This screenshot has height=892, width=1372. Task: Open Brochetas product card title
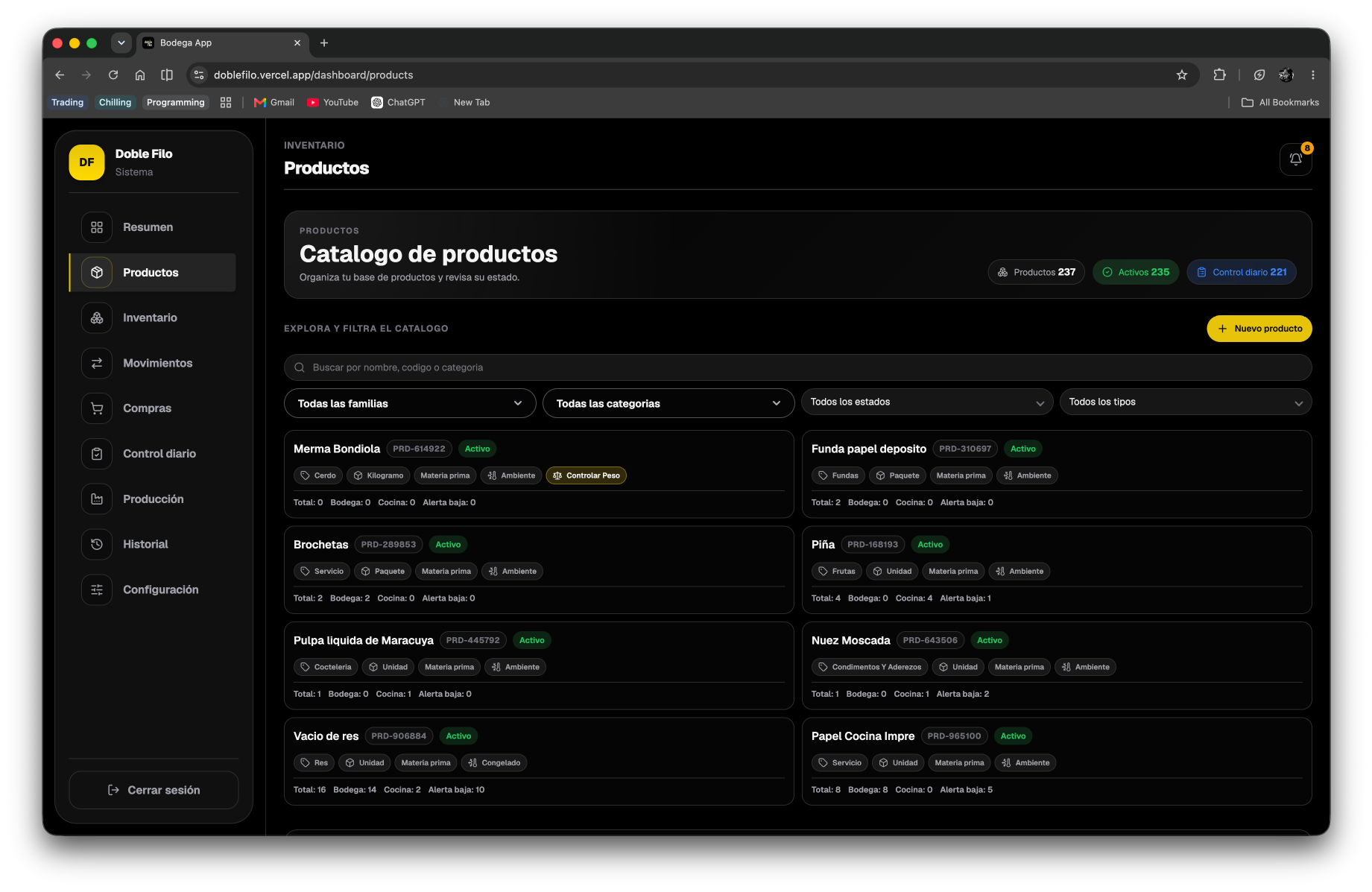[x=320, y=545]
